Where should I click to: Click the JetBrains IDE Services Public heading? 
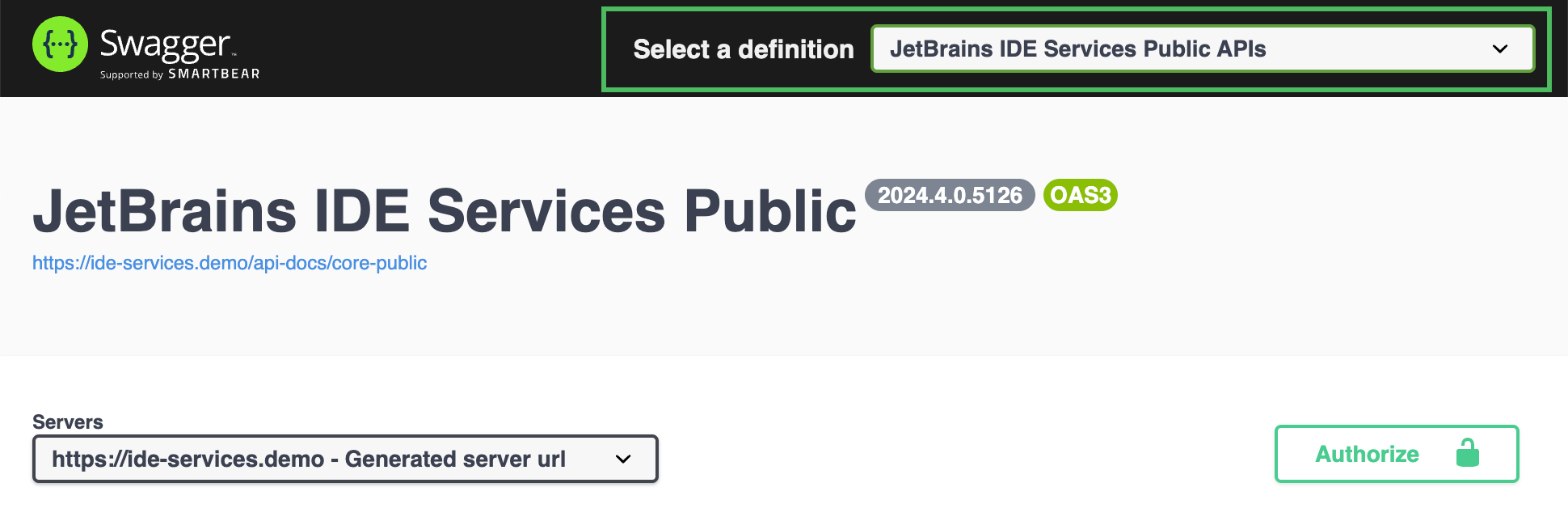click(x=444, y=211)
